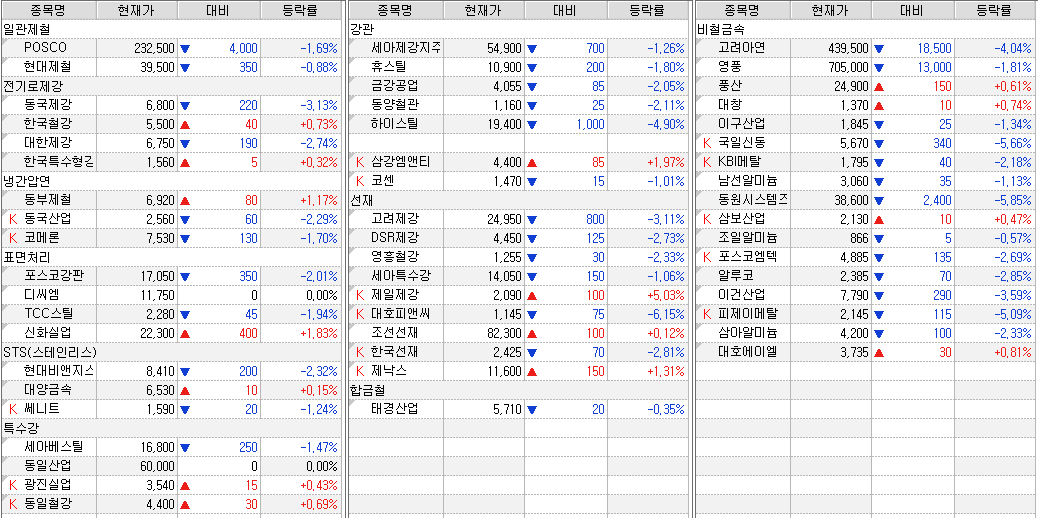The width and height of the screenshot is (1038, 518).
Task: Select 동원시스템즈 stock name
Action: [x=753, y=200]
